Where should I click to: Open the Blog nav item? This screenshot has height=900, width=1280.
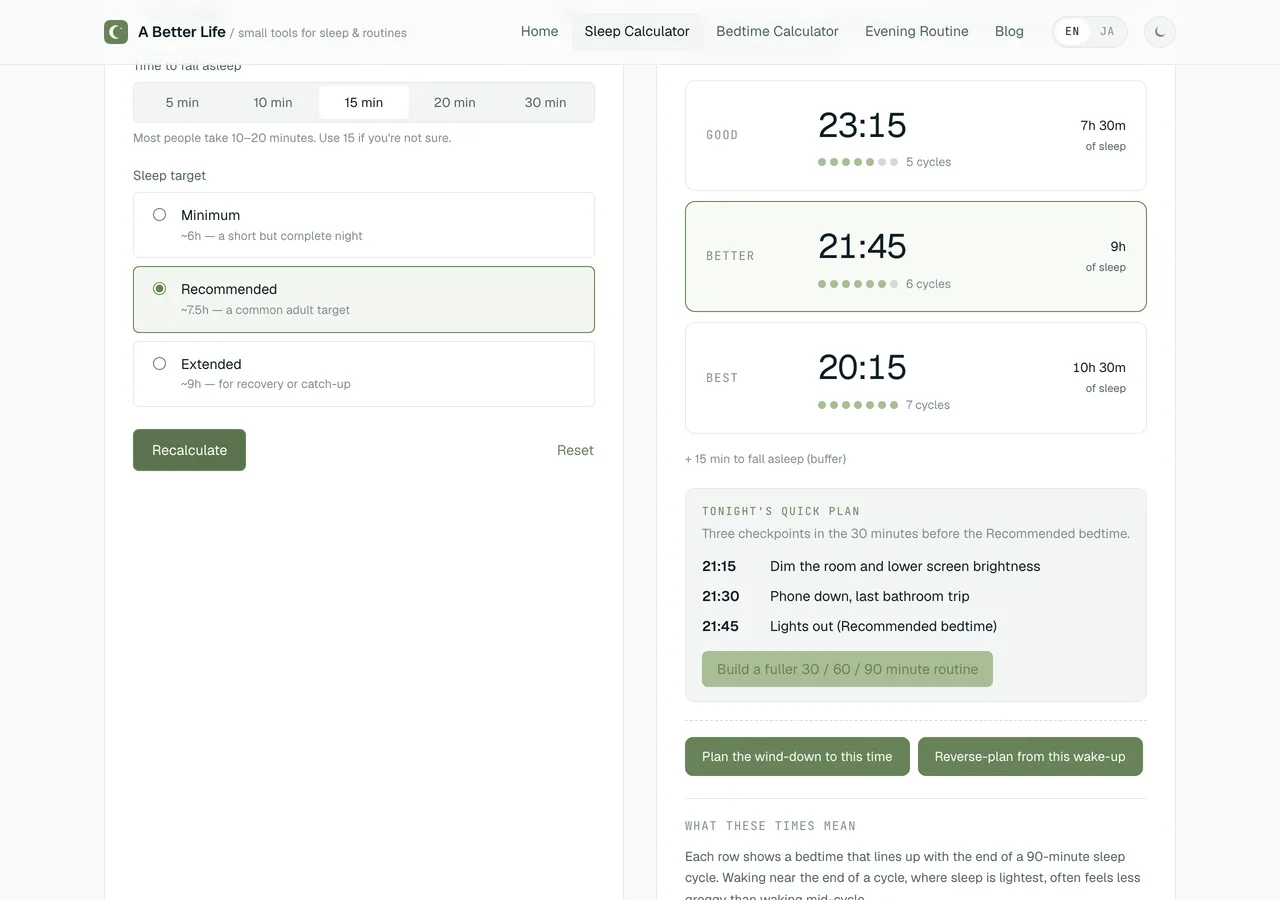(x=1009, y=31)
